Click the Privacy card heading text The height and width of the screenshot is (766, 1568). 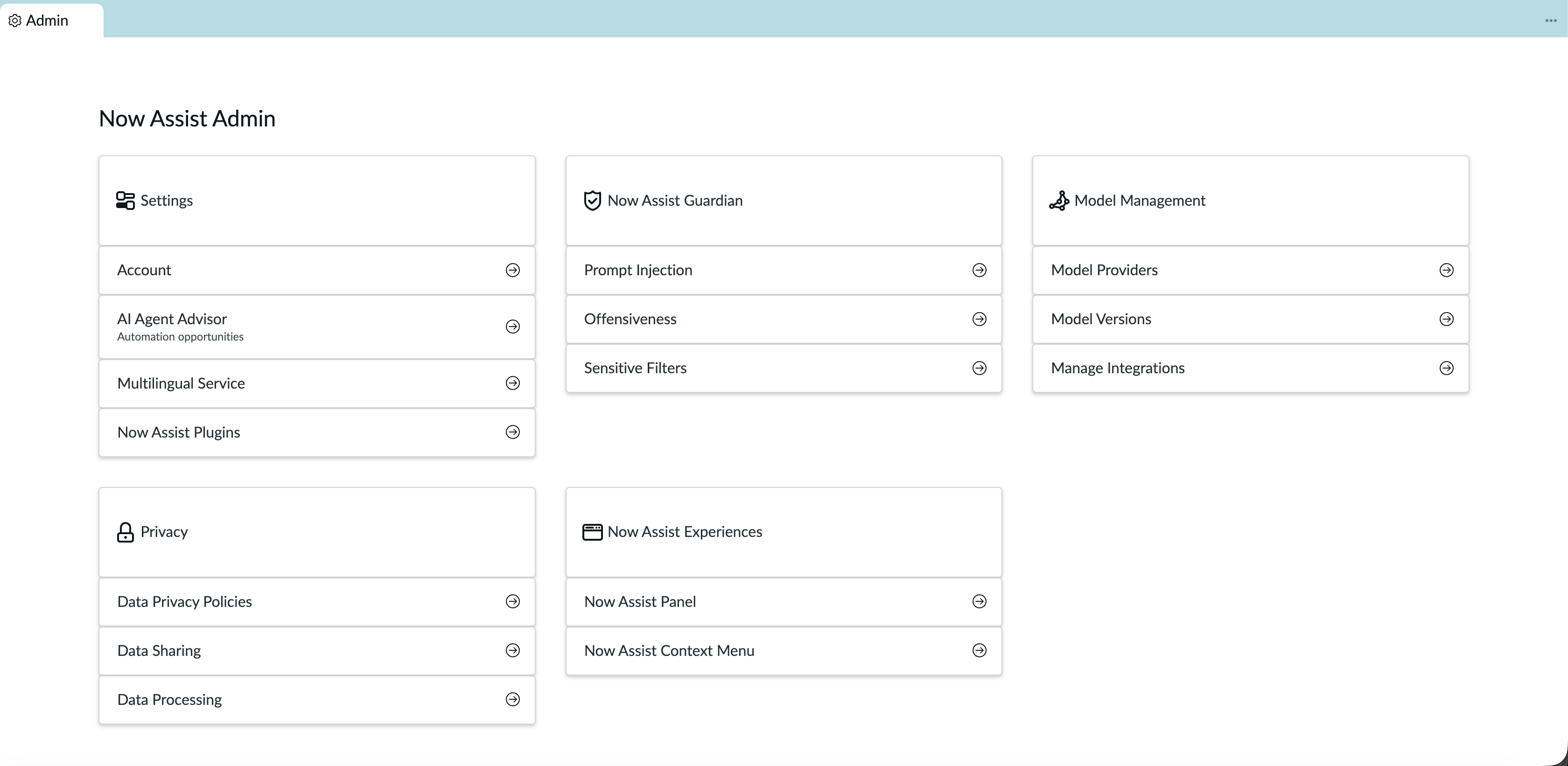pos(164,532)
